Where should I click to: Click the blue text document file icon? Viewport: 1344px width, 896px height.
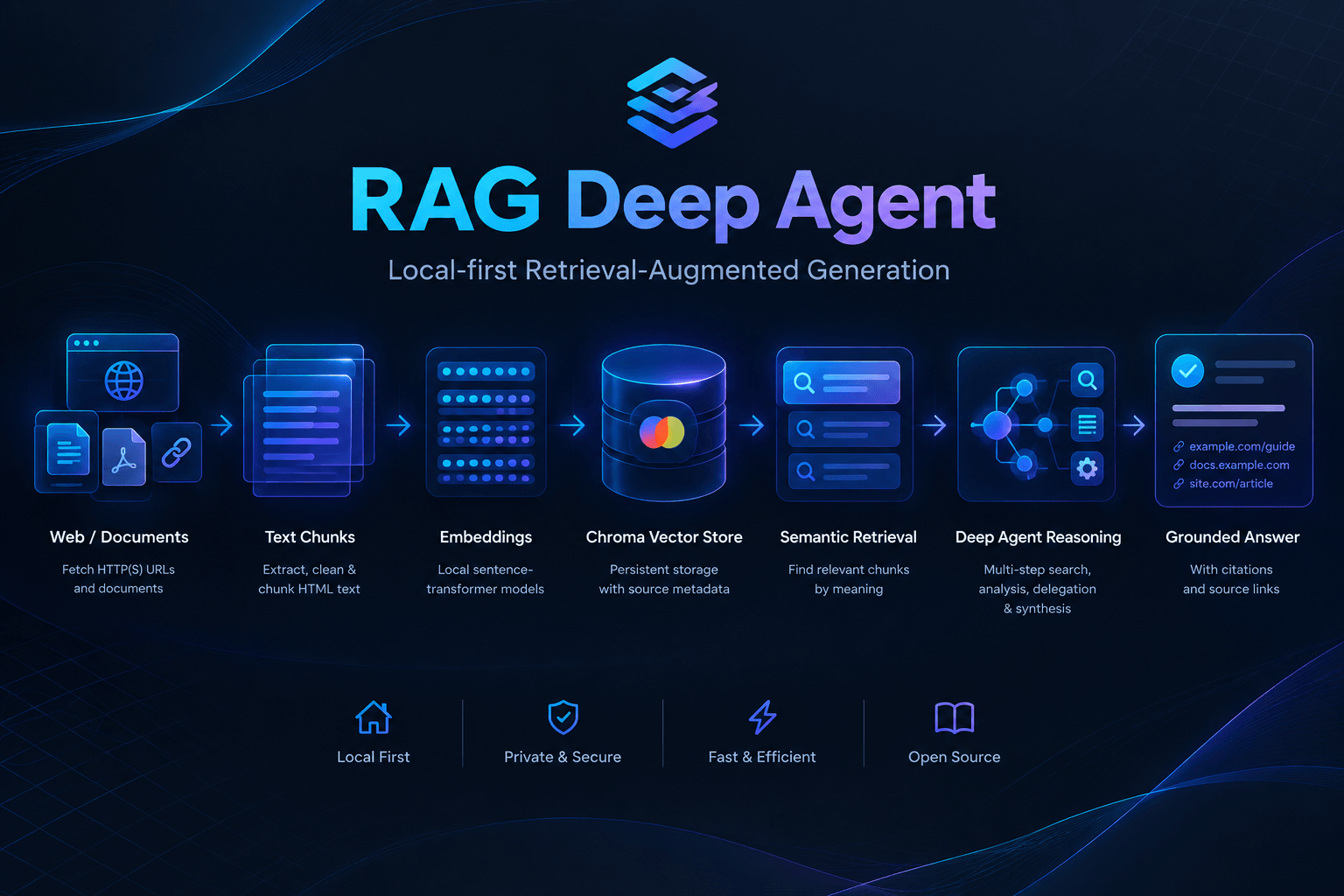(x=66, y=451)
